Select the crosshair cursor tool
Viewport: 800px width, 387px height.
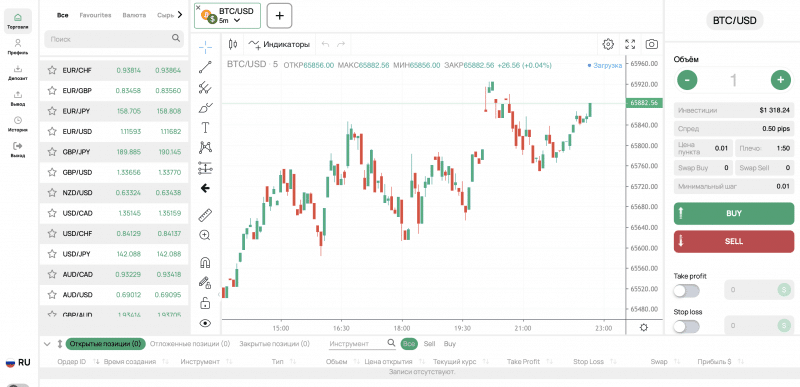pyautogui.click(x=205, y=47)
